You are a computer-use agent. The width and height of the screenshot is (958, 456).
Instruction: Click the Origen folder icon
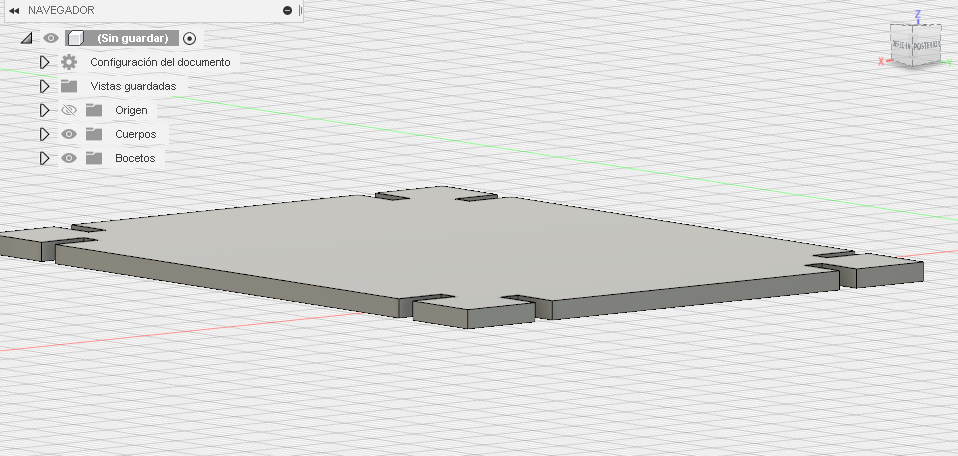(93, 110)
